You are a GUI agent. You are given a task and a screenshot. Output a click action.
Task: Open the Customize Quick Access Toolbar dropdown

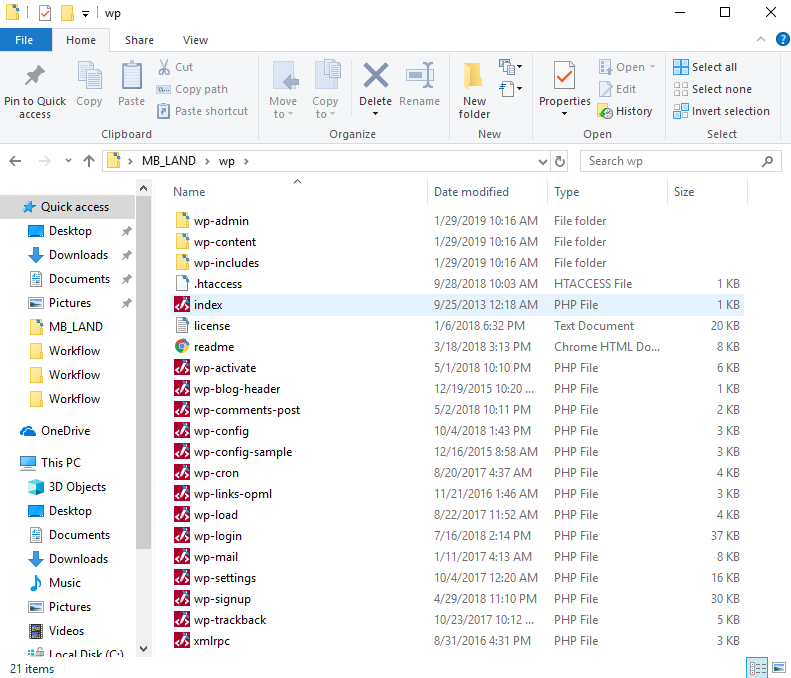point(86,14)
